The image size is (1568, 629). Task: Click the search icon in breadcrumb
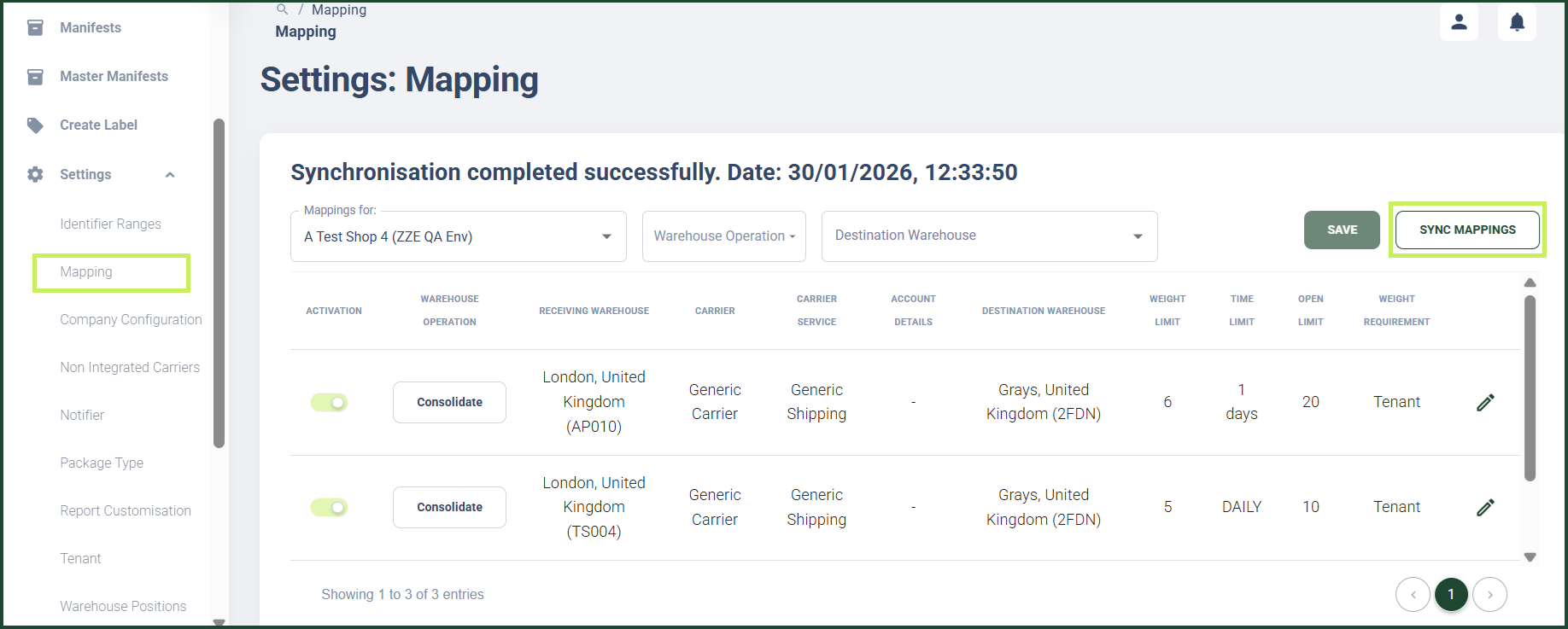pos(282,9)
